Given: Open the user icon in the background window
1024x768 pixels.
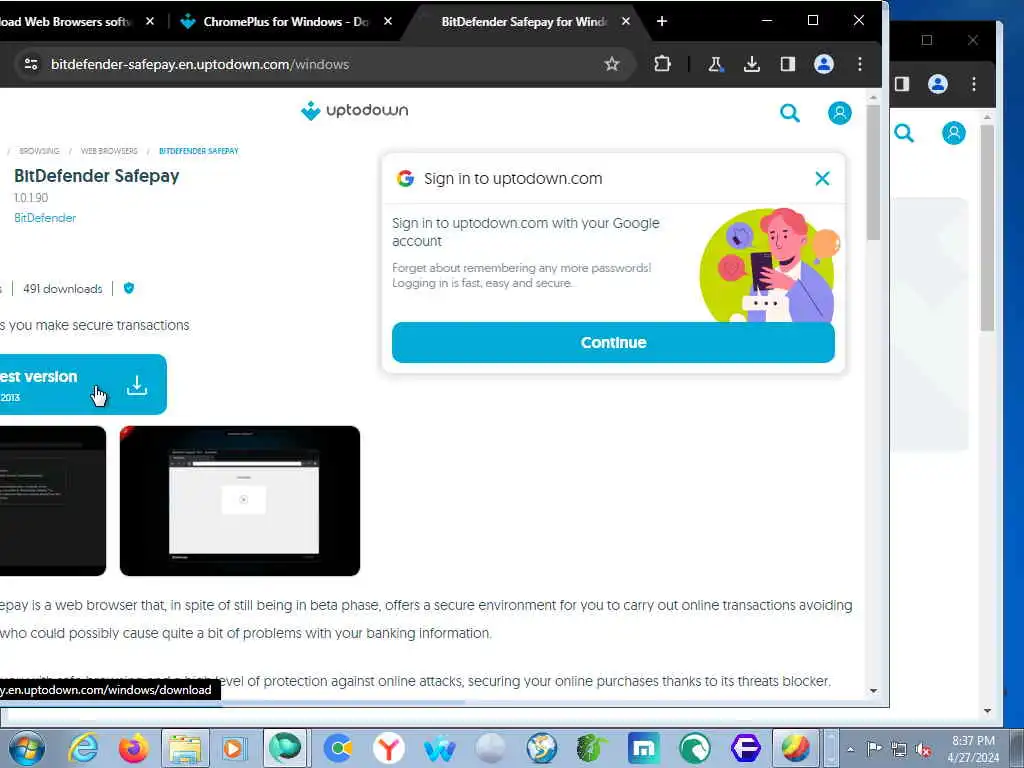Looking at the screenshot, I should tap(953, 133).
